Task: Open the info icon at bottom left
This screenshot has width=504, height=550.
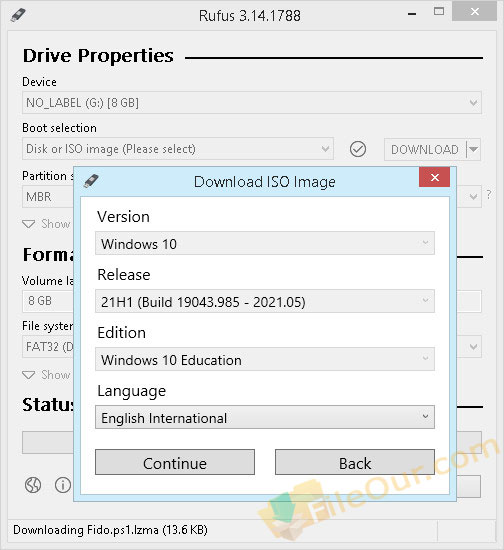Action: (x=63, y=485)
